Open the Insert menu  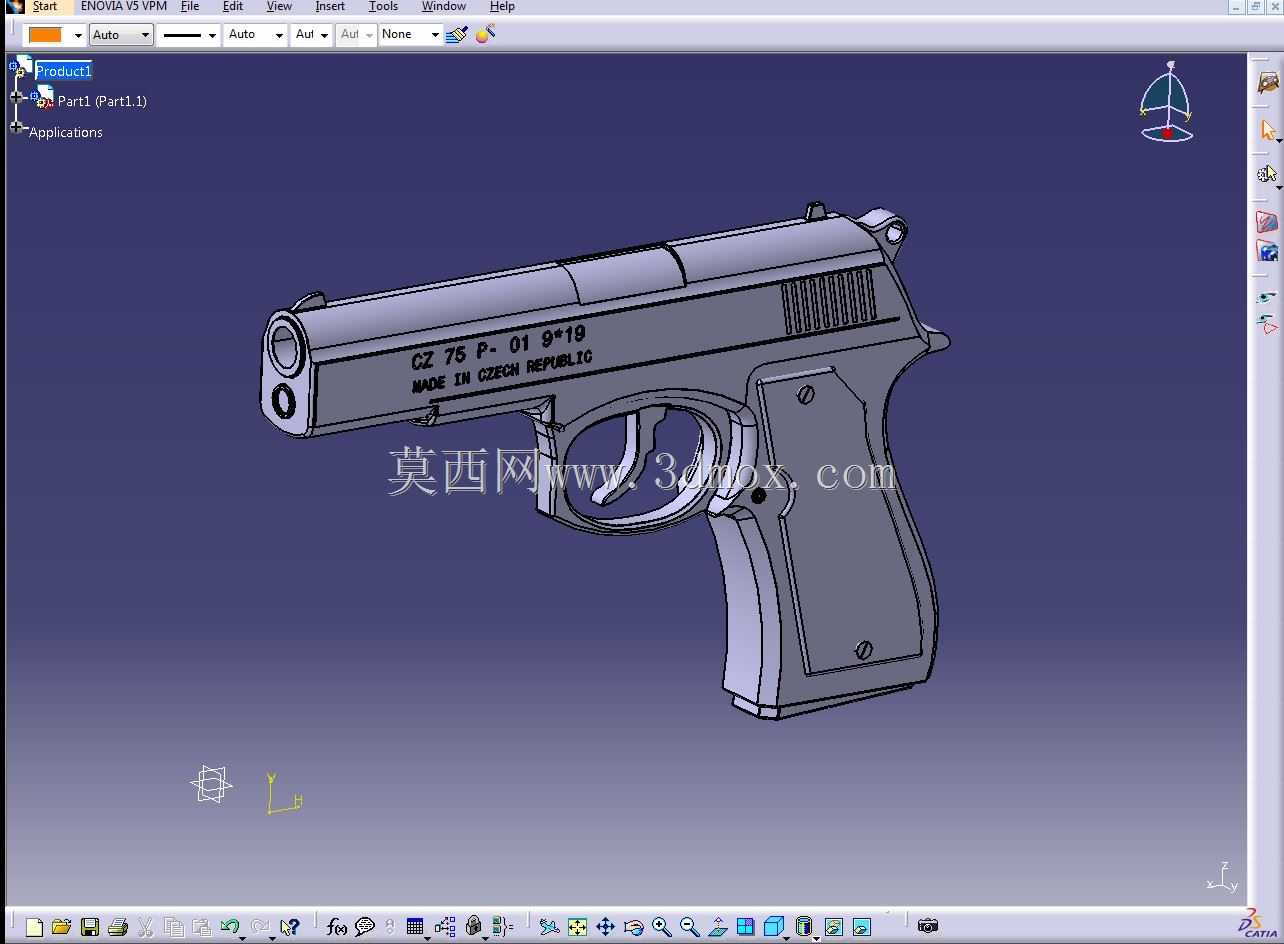330,7
